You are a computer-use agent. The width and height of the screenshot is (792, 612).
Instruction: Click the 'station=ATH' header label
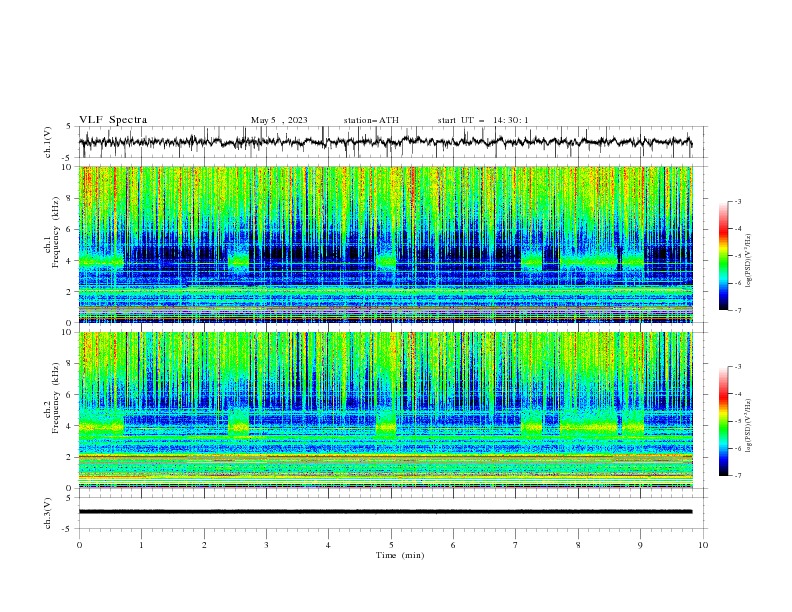point(371,120)
